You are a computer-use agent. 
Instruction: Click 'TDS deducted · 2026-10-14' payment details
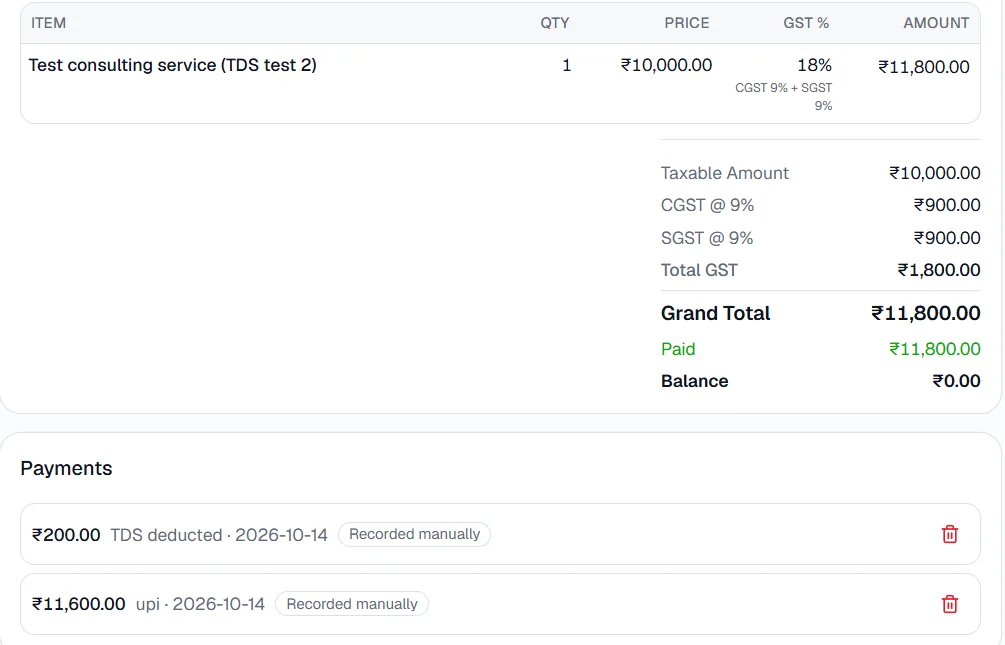pos(219,535)
